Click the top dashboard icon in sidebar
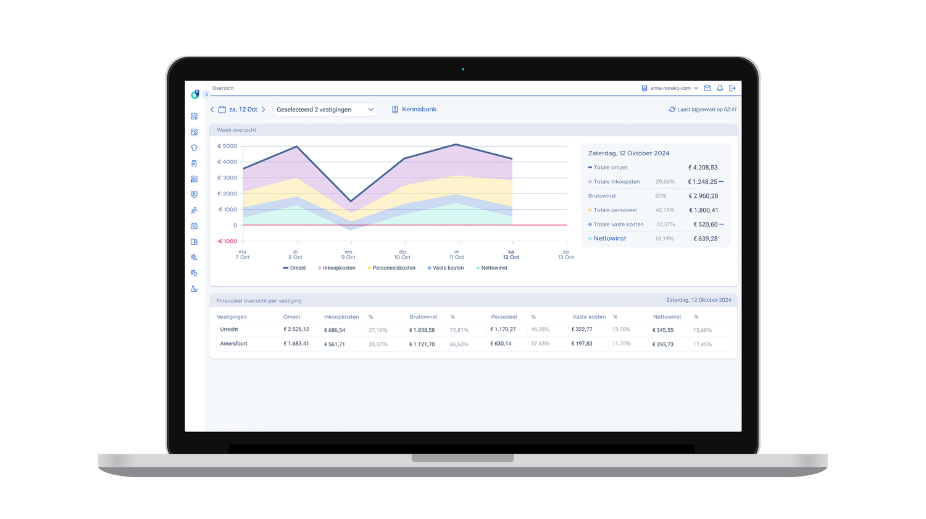This screenshot has height=519, width=926. coord(194,116)
